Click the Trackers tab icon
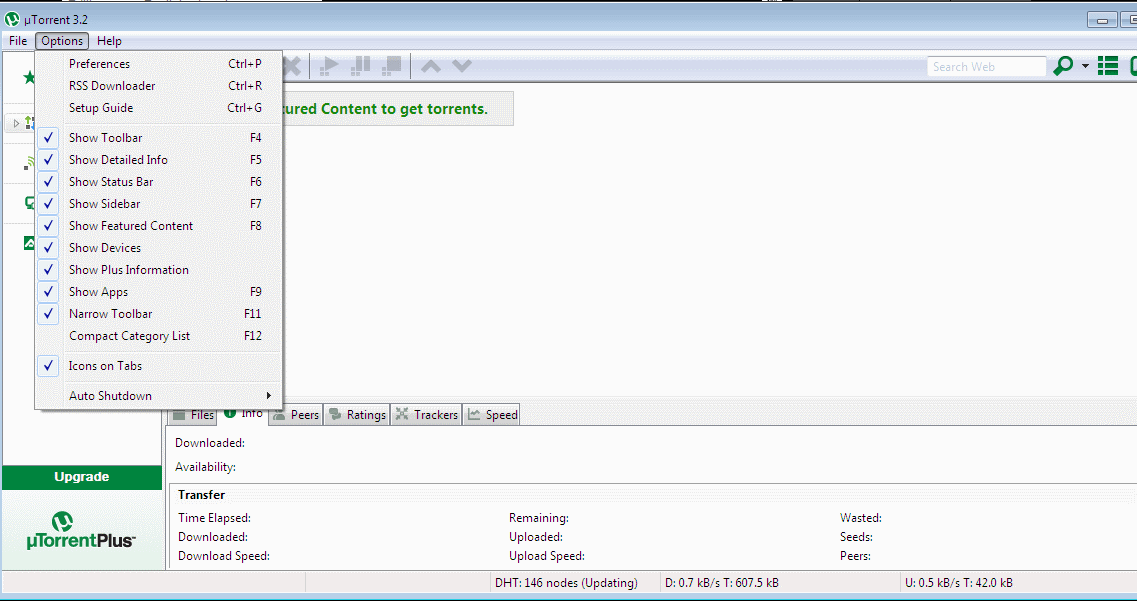 click(x=402, y=415)
